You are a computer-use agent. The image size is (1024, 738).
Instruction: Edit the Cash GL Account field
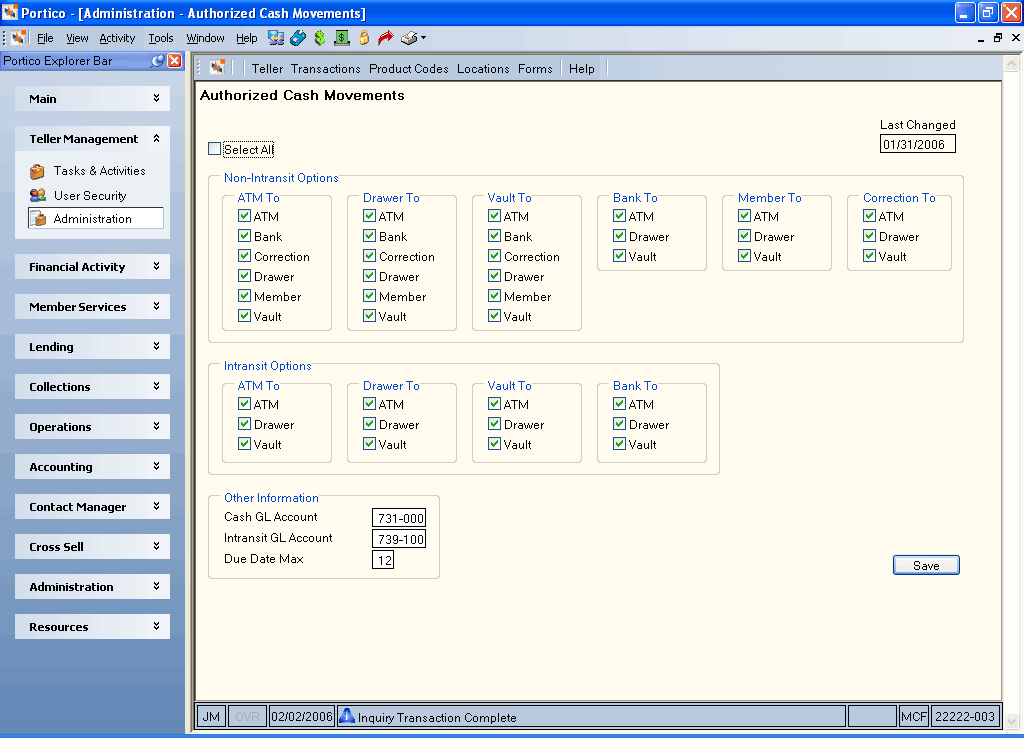coord(399,518)
